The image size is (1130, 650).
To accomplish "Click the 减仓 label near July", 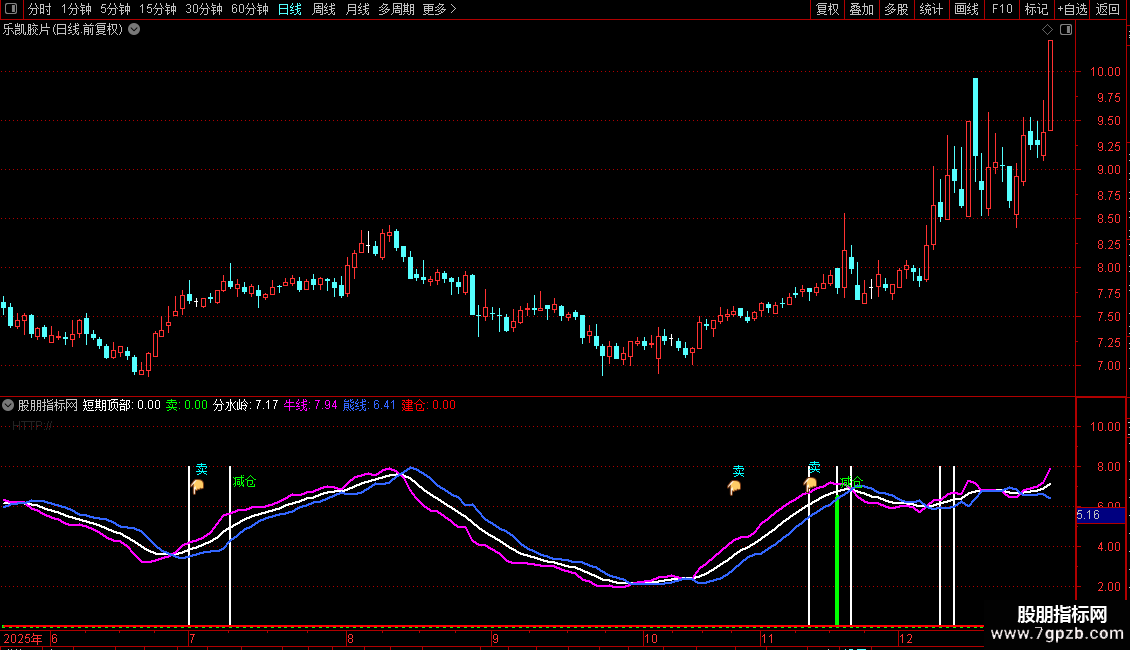I will [244, 481].
